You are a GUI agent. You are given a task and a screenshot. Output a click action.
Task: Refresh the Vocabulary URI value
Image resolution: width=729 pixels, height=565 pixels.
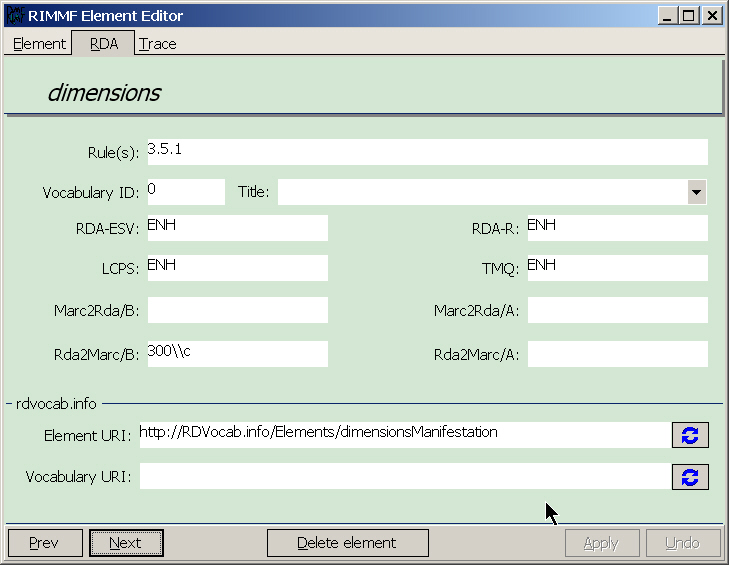click(690, 477)
